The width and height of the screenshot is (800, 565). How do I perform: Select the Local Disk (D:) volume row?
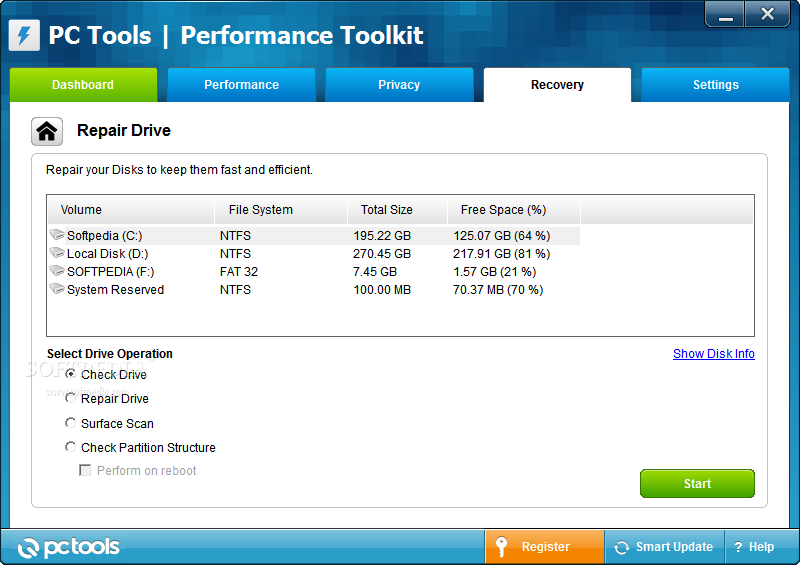point(314,254)
